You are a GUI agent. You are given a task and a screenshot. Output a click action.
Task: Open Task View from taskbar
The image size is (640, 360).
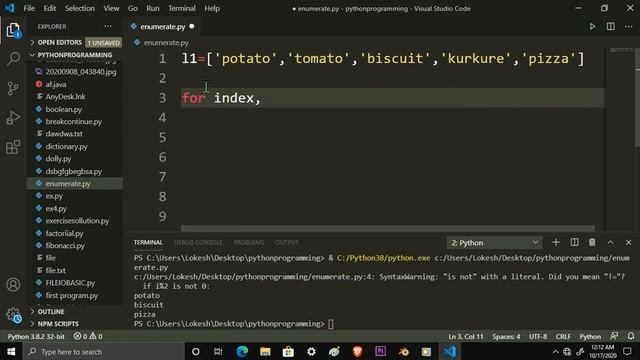(x=218, y=351)
